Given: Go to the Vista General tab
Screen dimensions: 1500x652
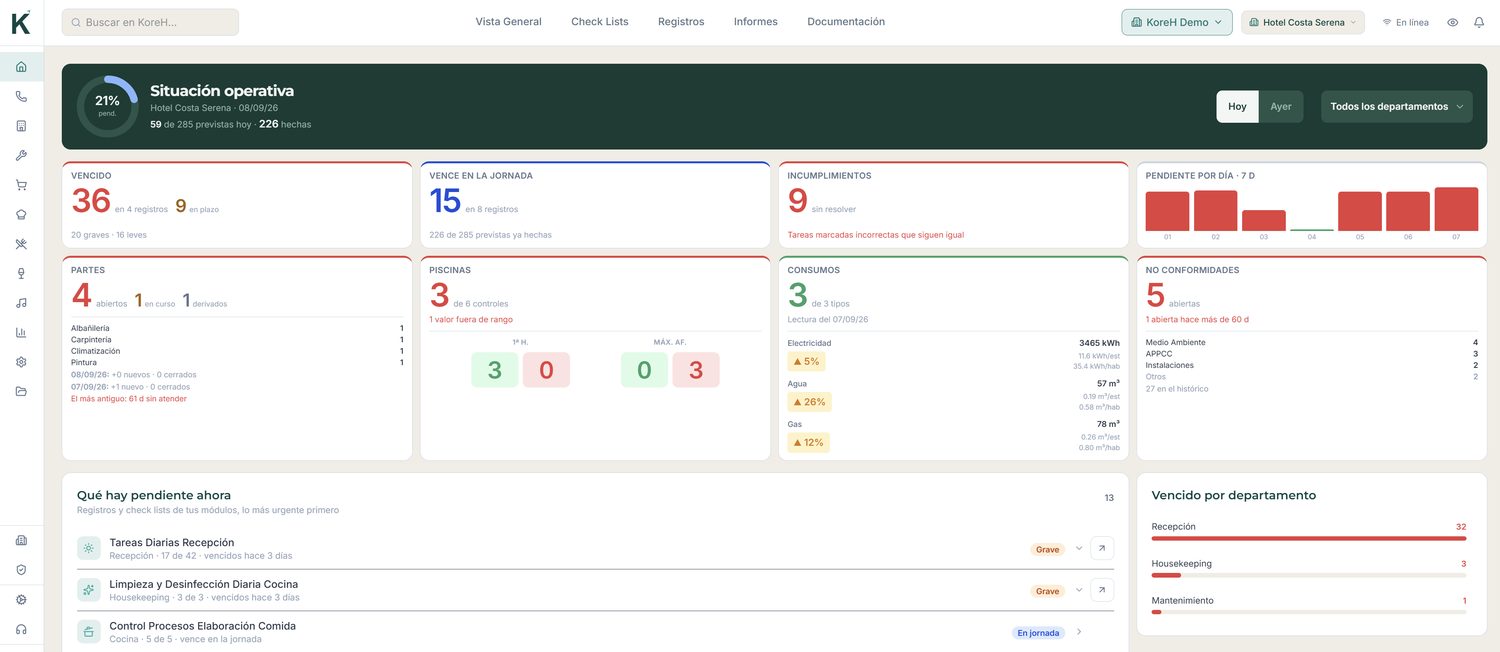Looking at the screenshot, I should [508, 22].
